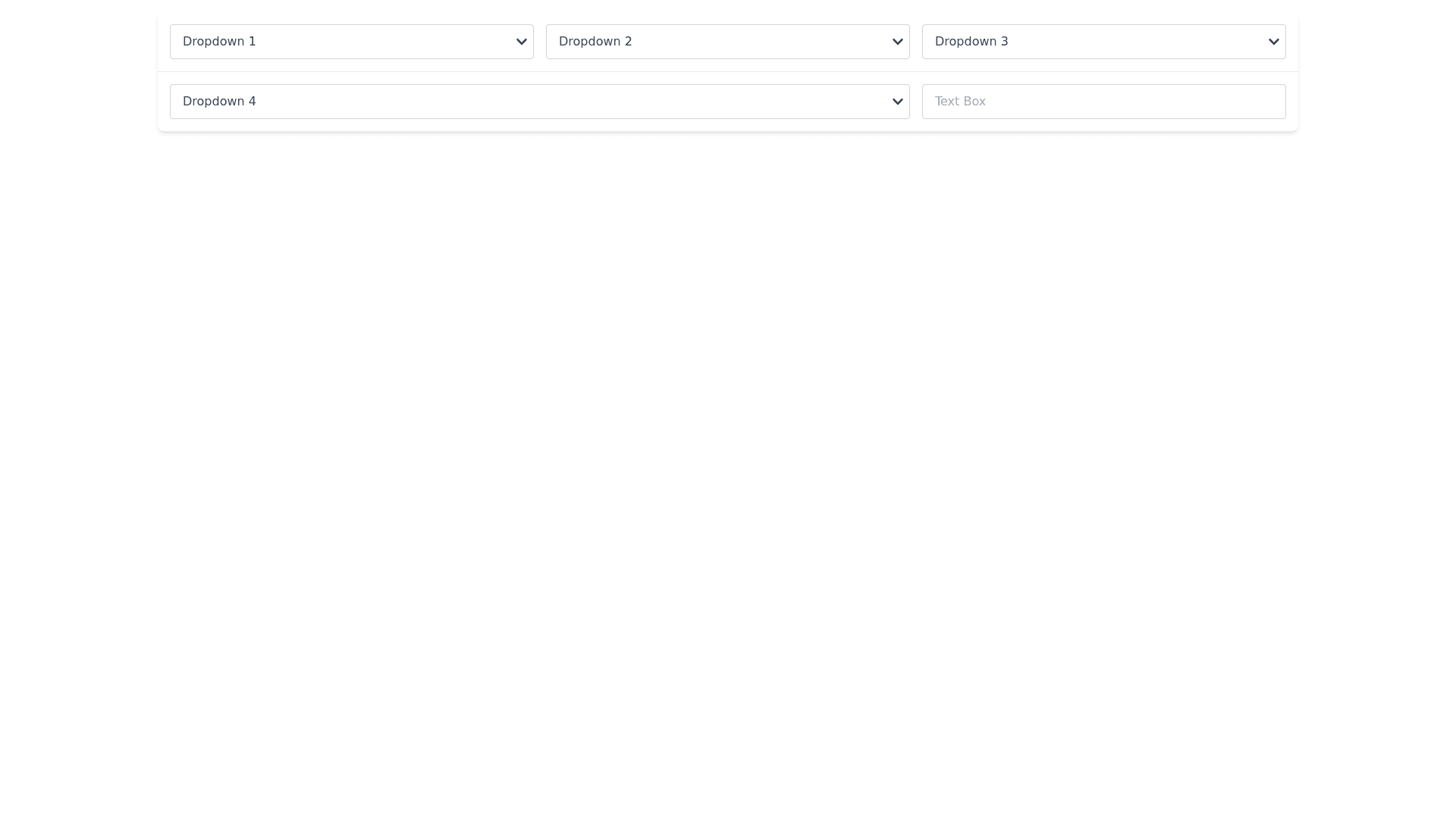Click the 'Dropdown 3' label text
The height and width of the screenshot is (819, 1456).
971,42
